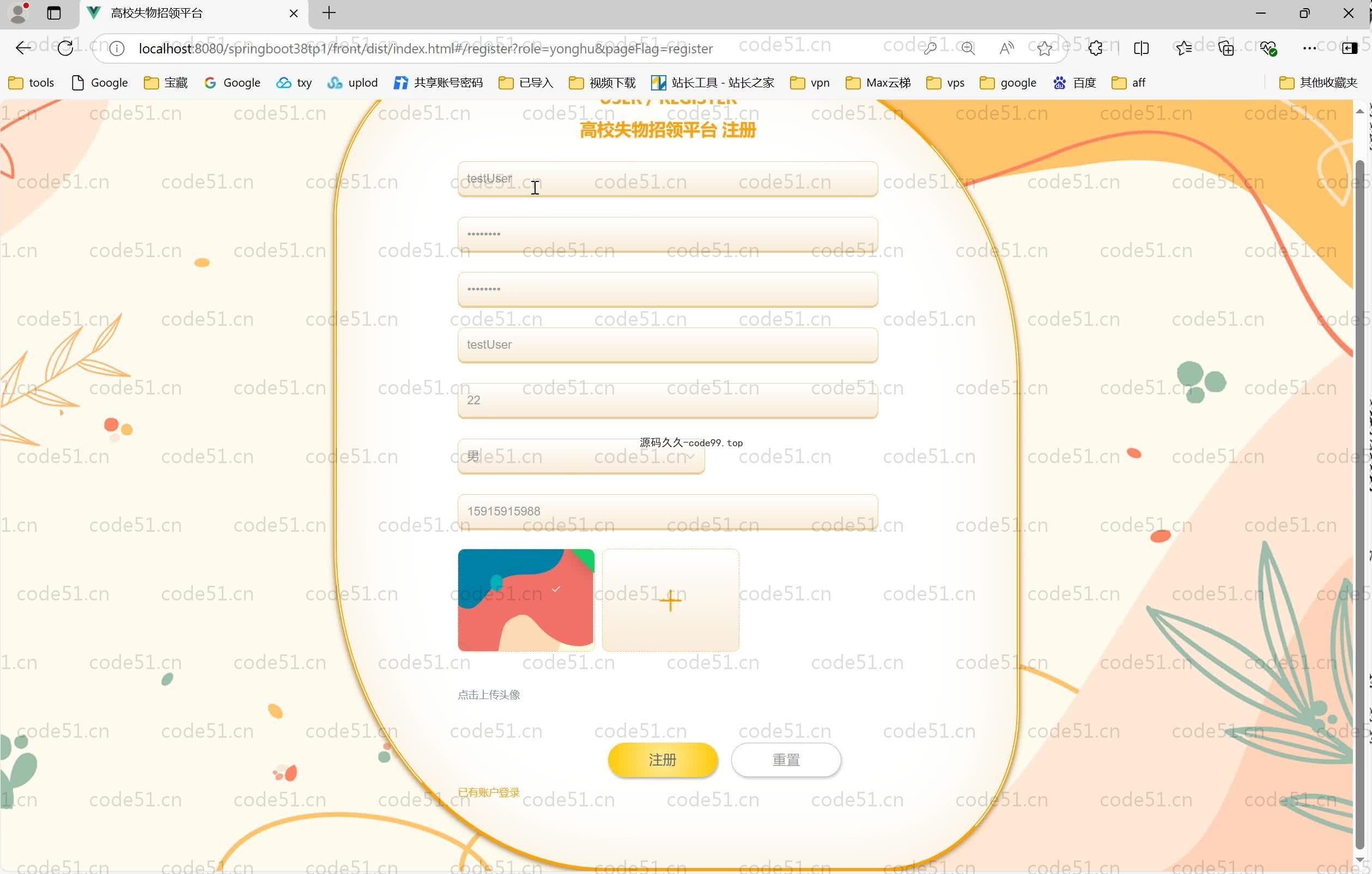Select the 高校失物招领平台 browser tab

194,13
